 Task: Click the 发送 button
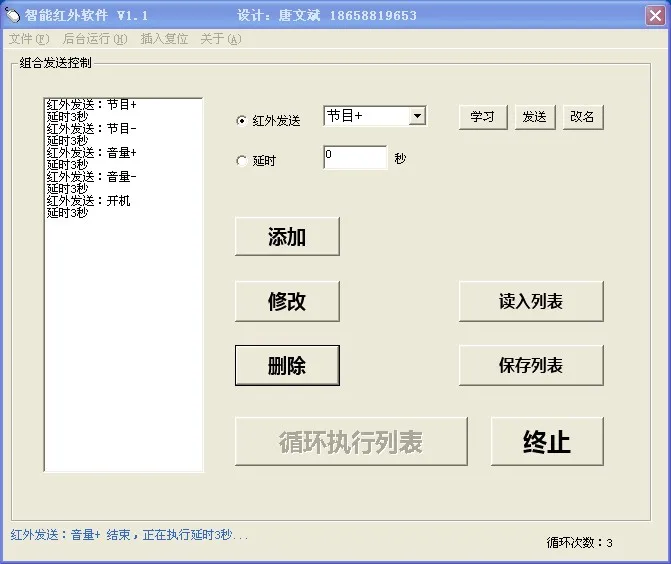coord(535,117)
